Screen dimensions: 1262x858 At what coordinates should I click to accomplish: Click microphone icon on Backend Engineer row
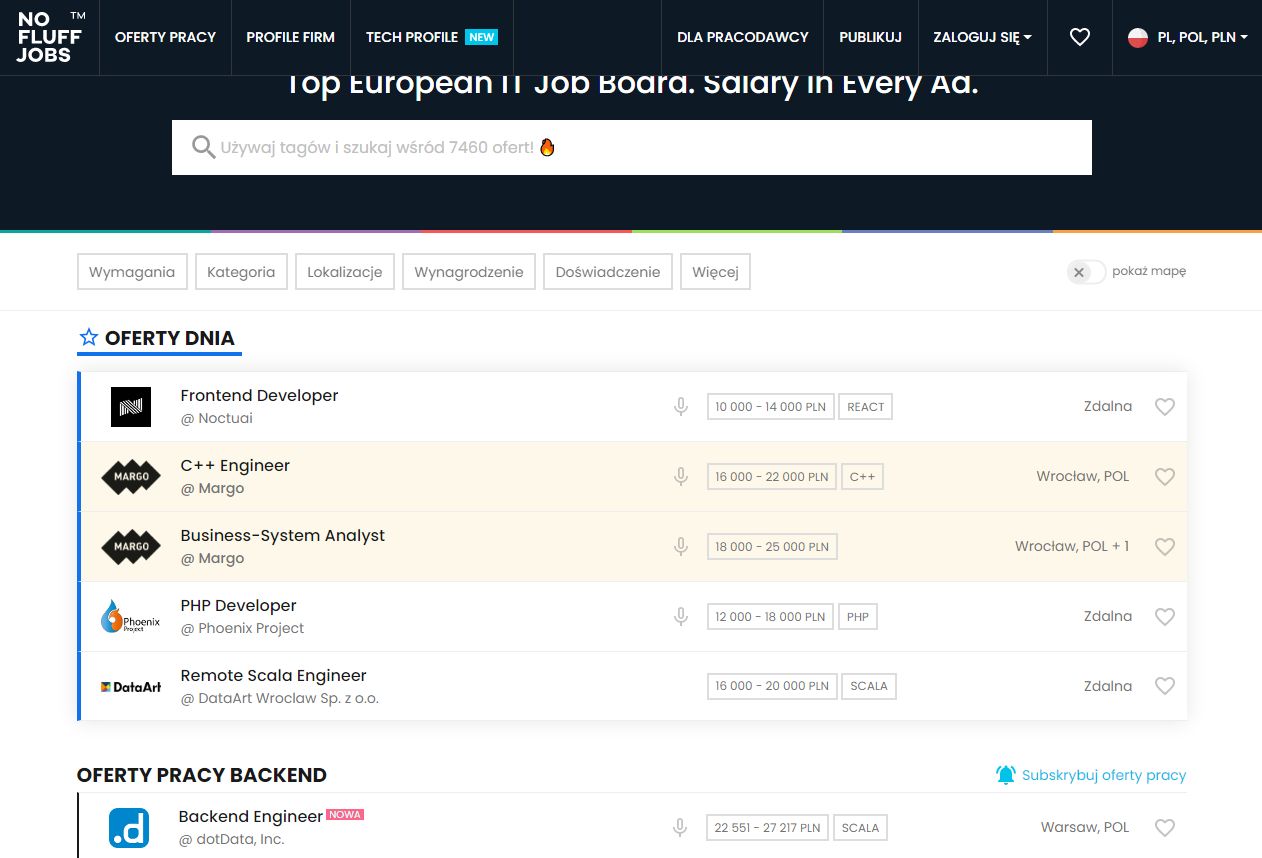680,828
